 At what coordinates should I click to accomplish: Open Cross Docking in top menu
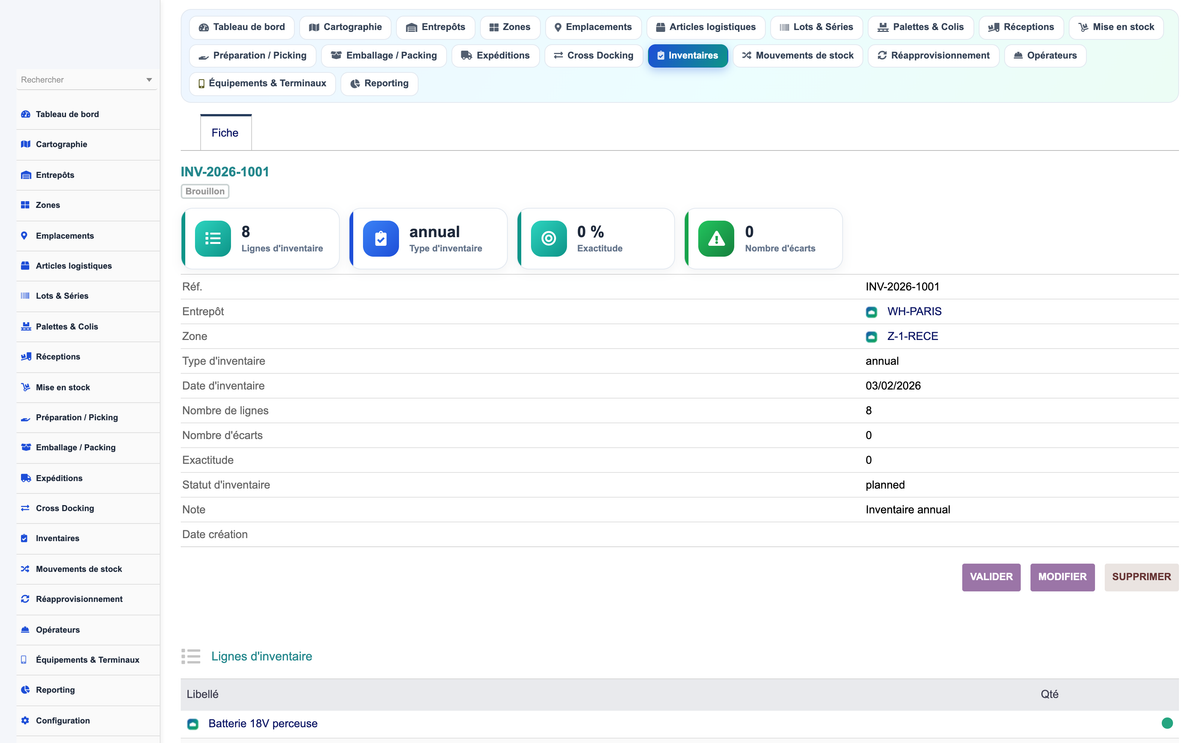pyautogui.click(x=594, y=55)
